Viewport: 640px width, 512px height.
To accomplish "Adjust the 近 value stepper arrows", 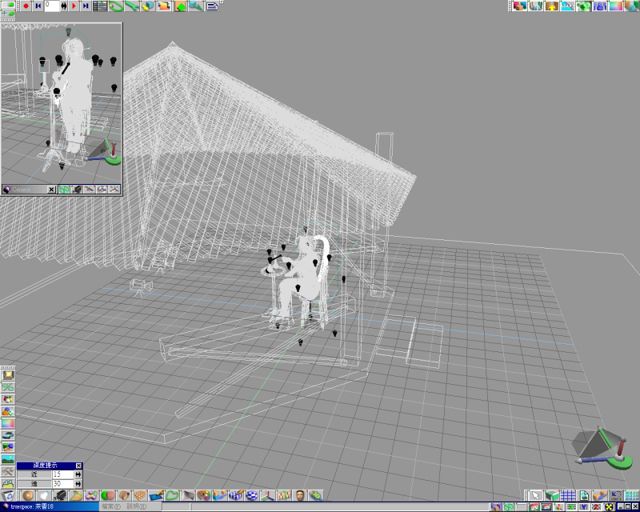I will coord(78,474).
